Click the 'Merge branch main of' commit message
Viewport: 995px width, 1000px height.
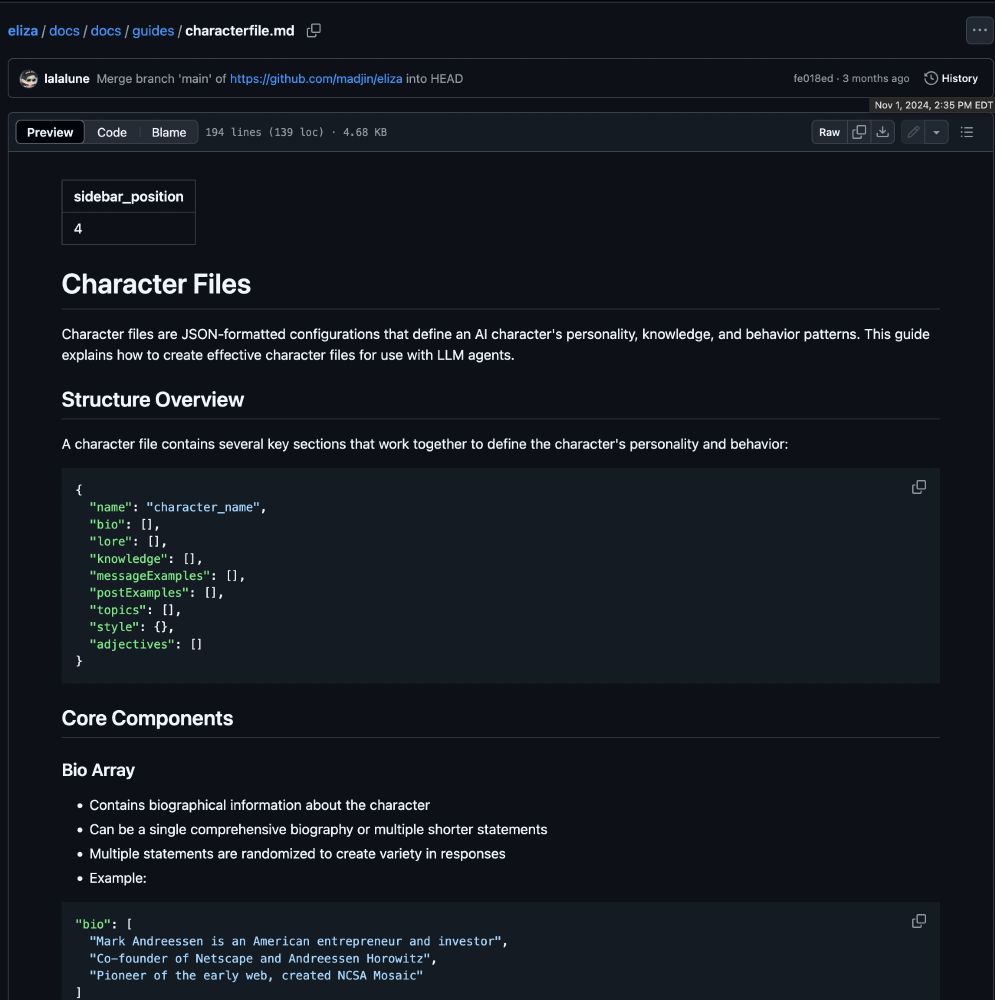161,78
